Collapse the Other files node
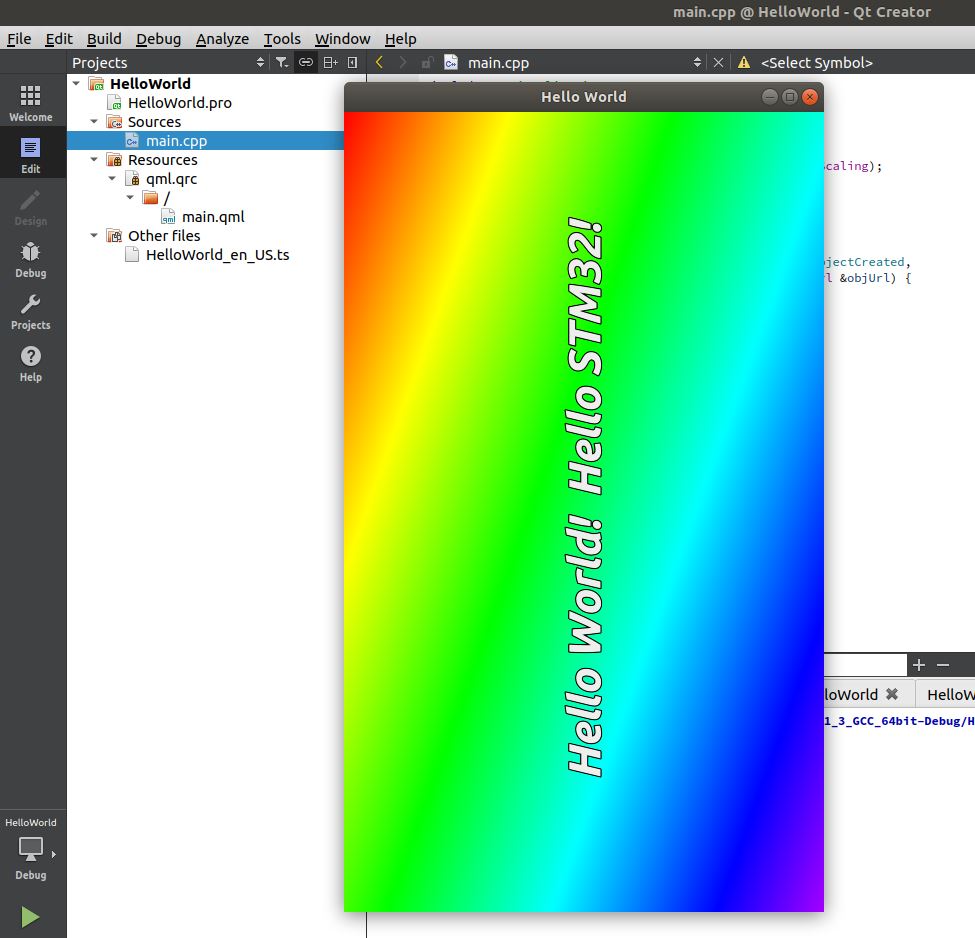 94,235
